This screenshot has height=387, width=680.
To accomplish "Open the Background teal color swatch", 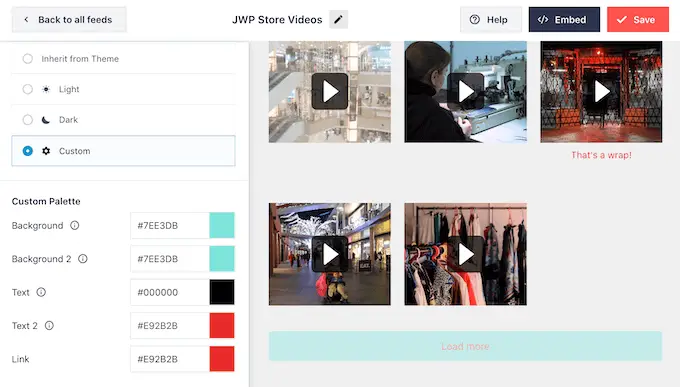I will click(222, 225).
